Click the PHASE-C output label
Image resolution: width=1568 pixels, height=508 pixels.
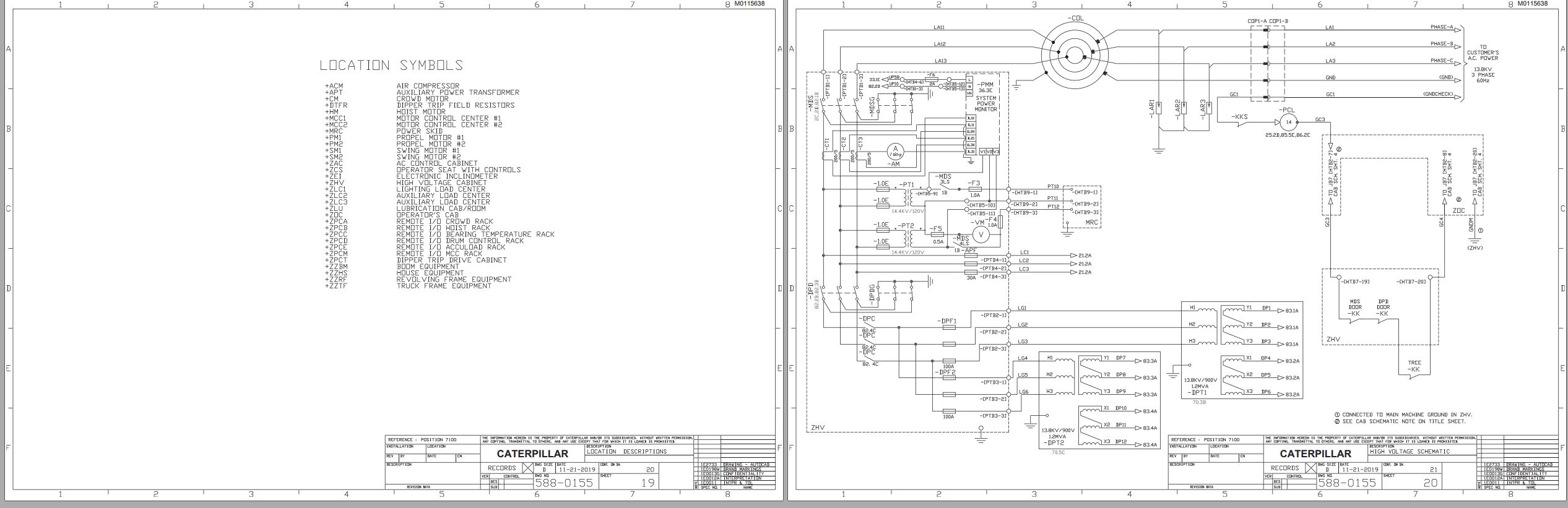click(1442, 61)
